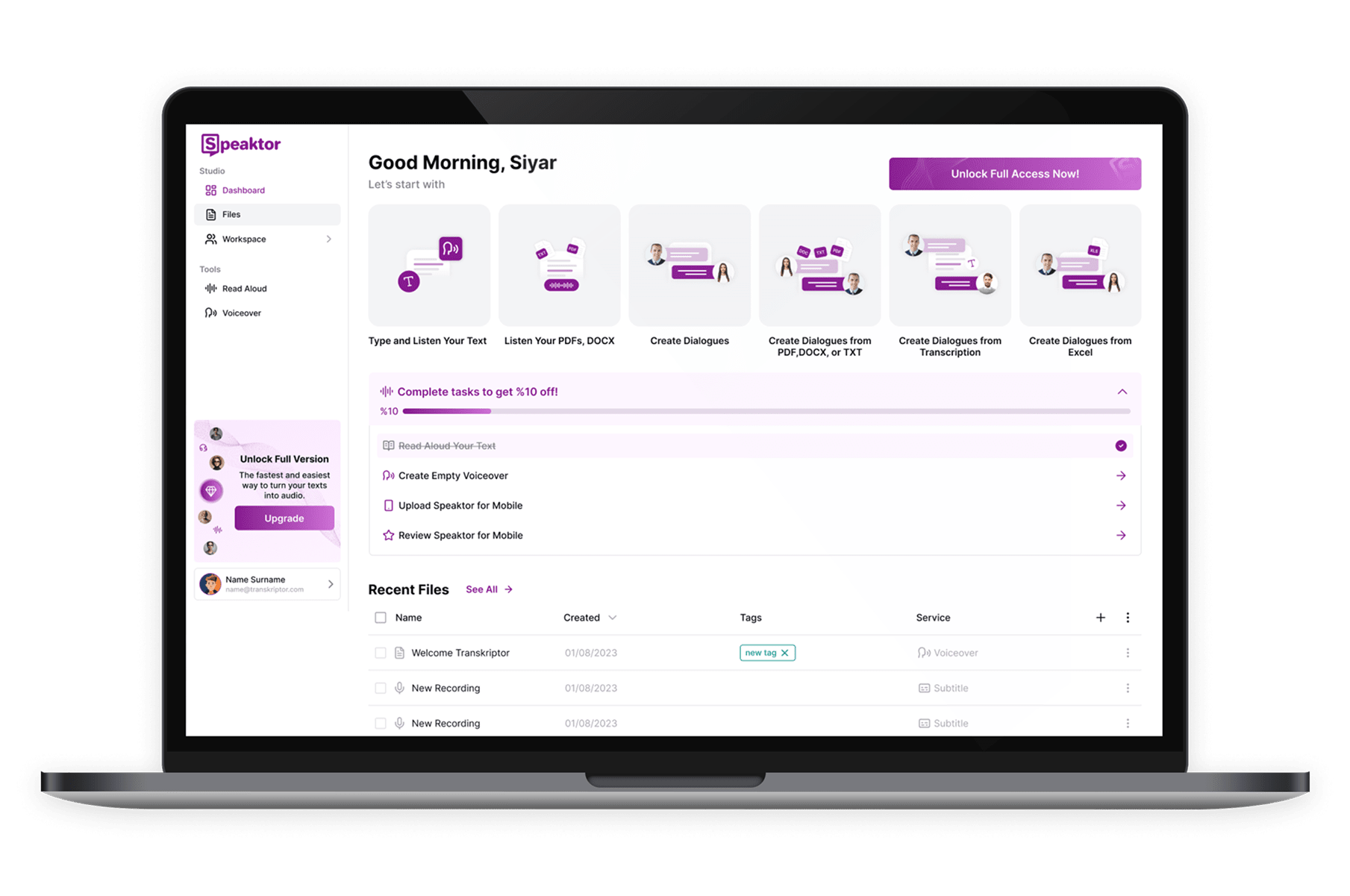Open table header three-dot menu
Image resolution: width=1350 pixels, height=896 pixels.
click(1128, 618)
